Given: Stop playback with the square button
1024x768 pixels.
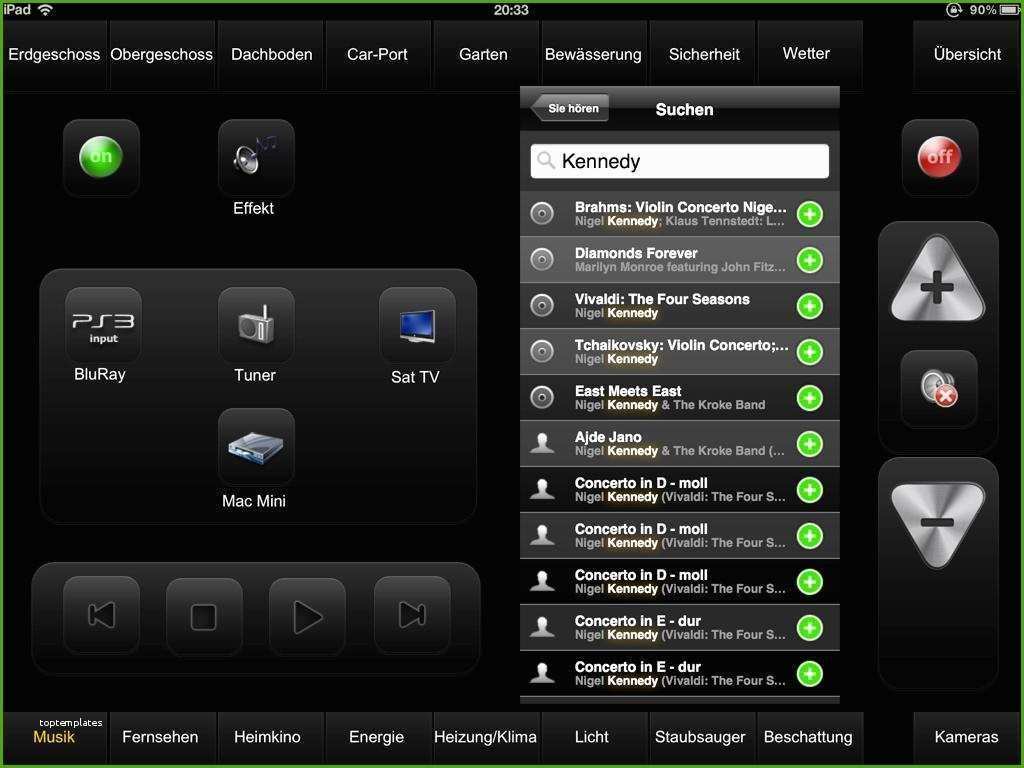Looking at the screenshot, I should (x=204, y=616).
